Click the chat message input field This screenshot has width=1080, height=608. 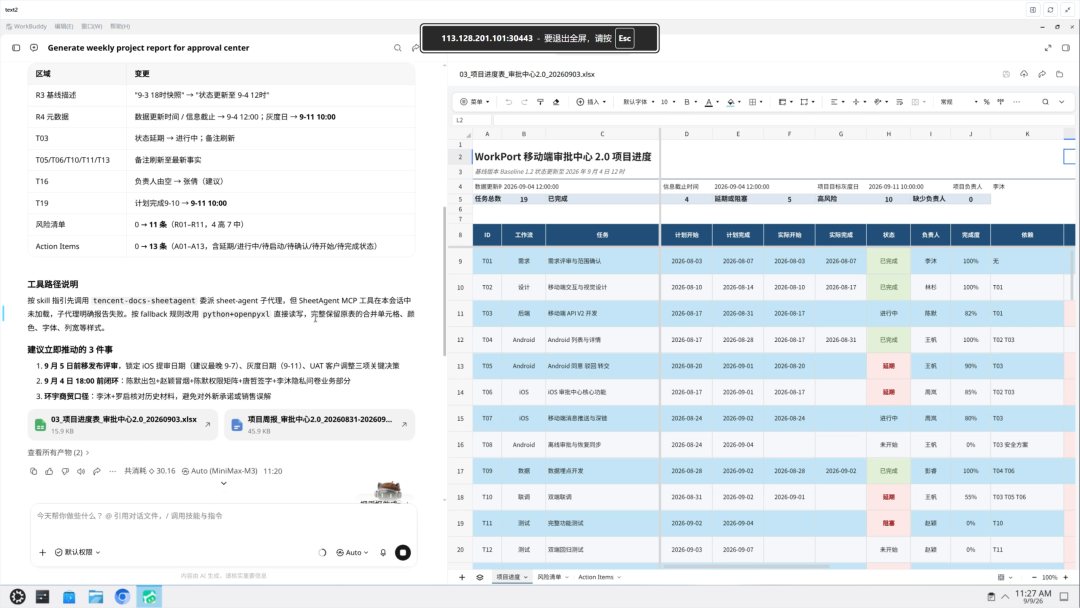tap(222, 516)
